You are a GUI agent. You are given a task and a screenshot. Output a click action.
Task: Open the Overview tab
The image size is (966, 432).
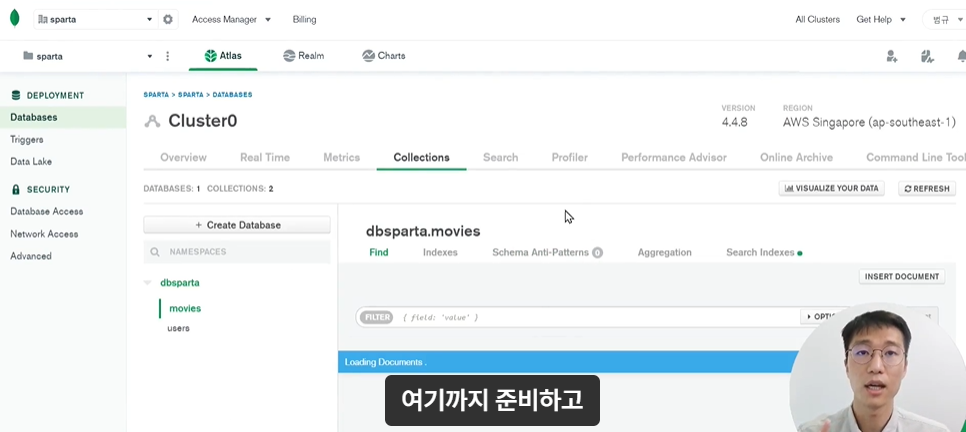click(x=184, y=157)
